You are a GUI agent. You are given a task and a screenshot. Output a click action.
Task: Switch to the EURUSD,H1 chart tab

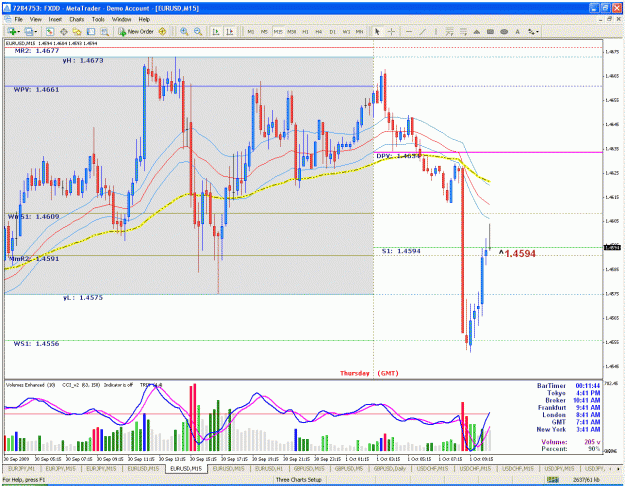pos(269,469)
